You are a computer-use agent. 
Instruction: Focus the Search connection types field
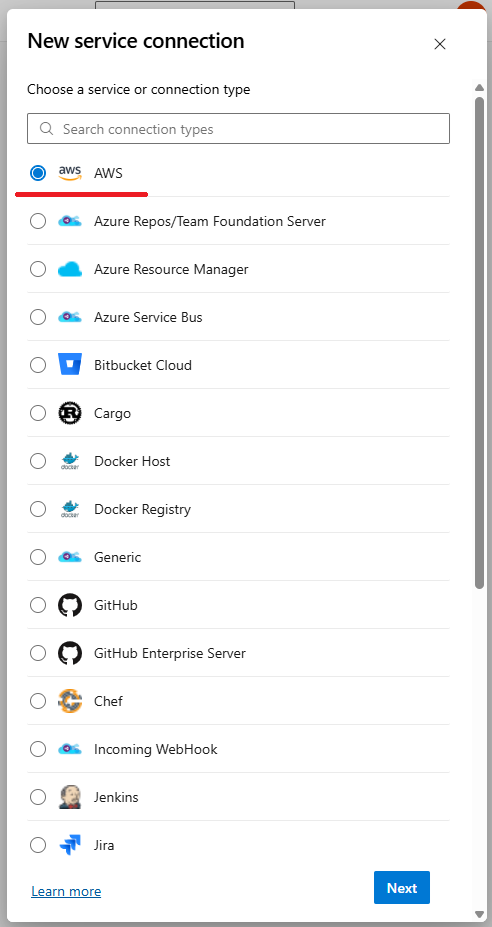(x=238, y=128)
